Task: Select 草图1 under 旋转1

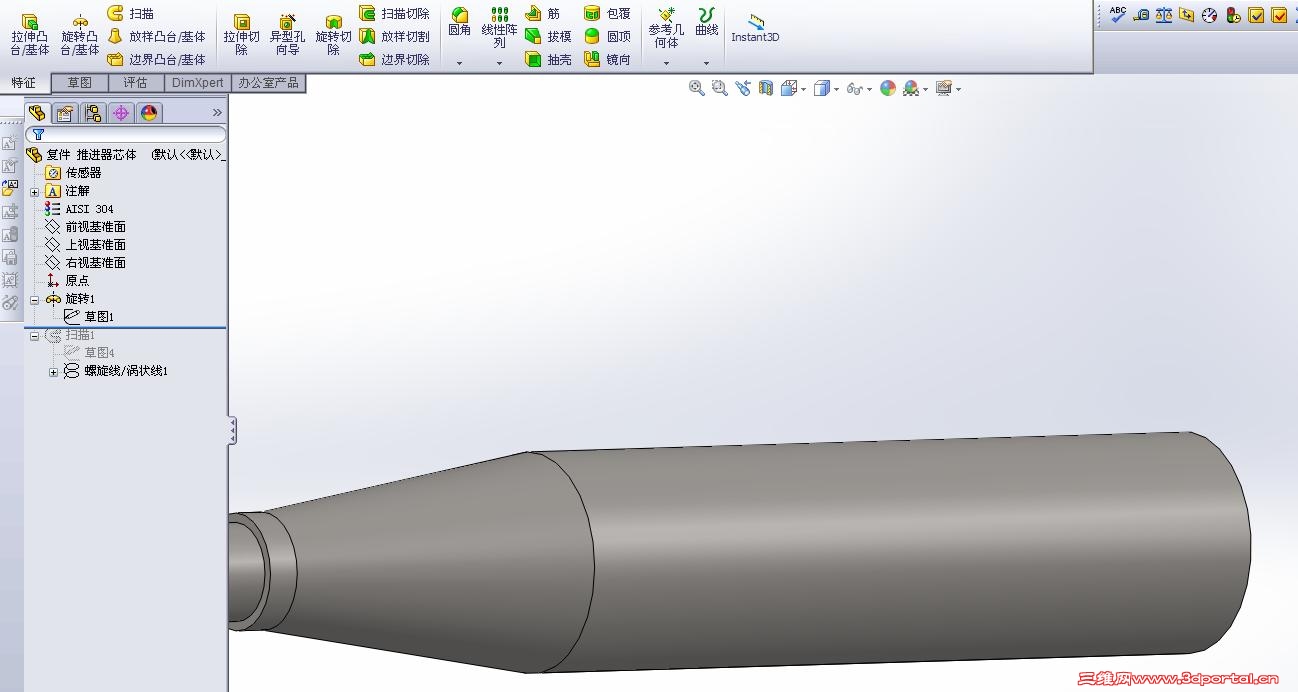Action: (x=89, y=317)
